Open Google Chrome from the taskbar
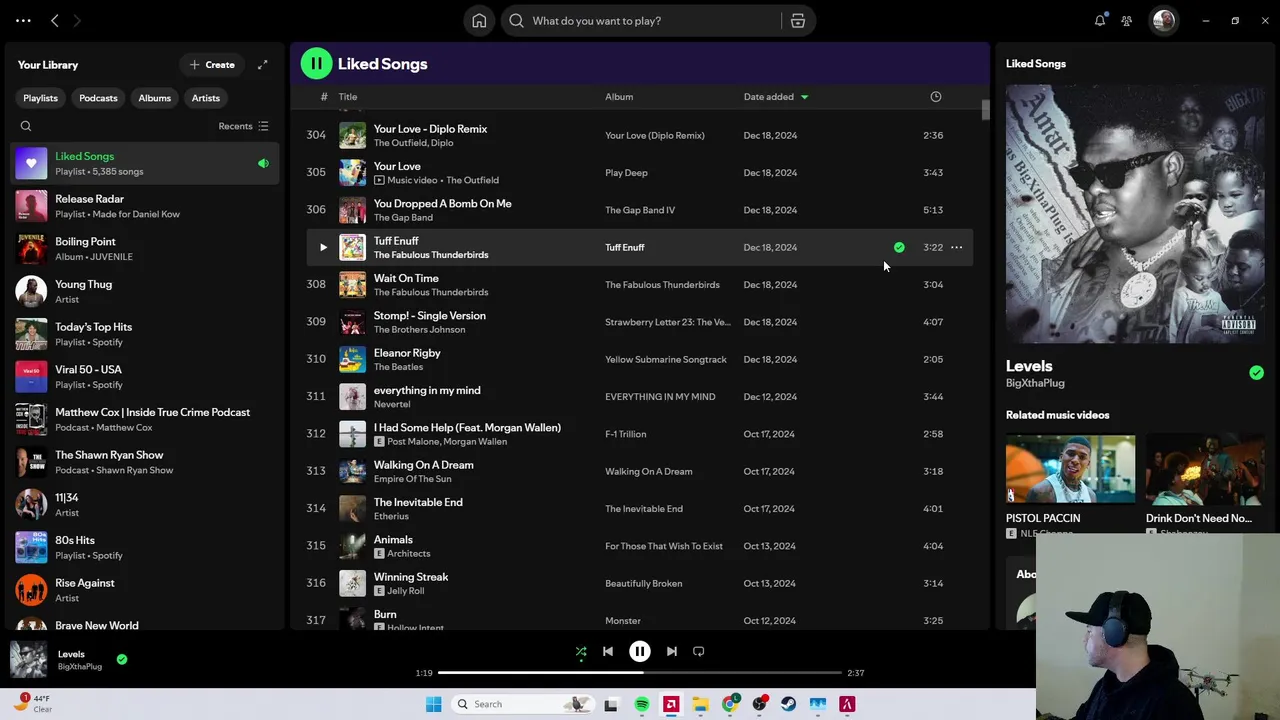The width and height of the screenshot is (1280, 720). (x=730, y=704)
